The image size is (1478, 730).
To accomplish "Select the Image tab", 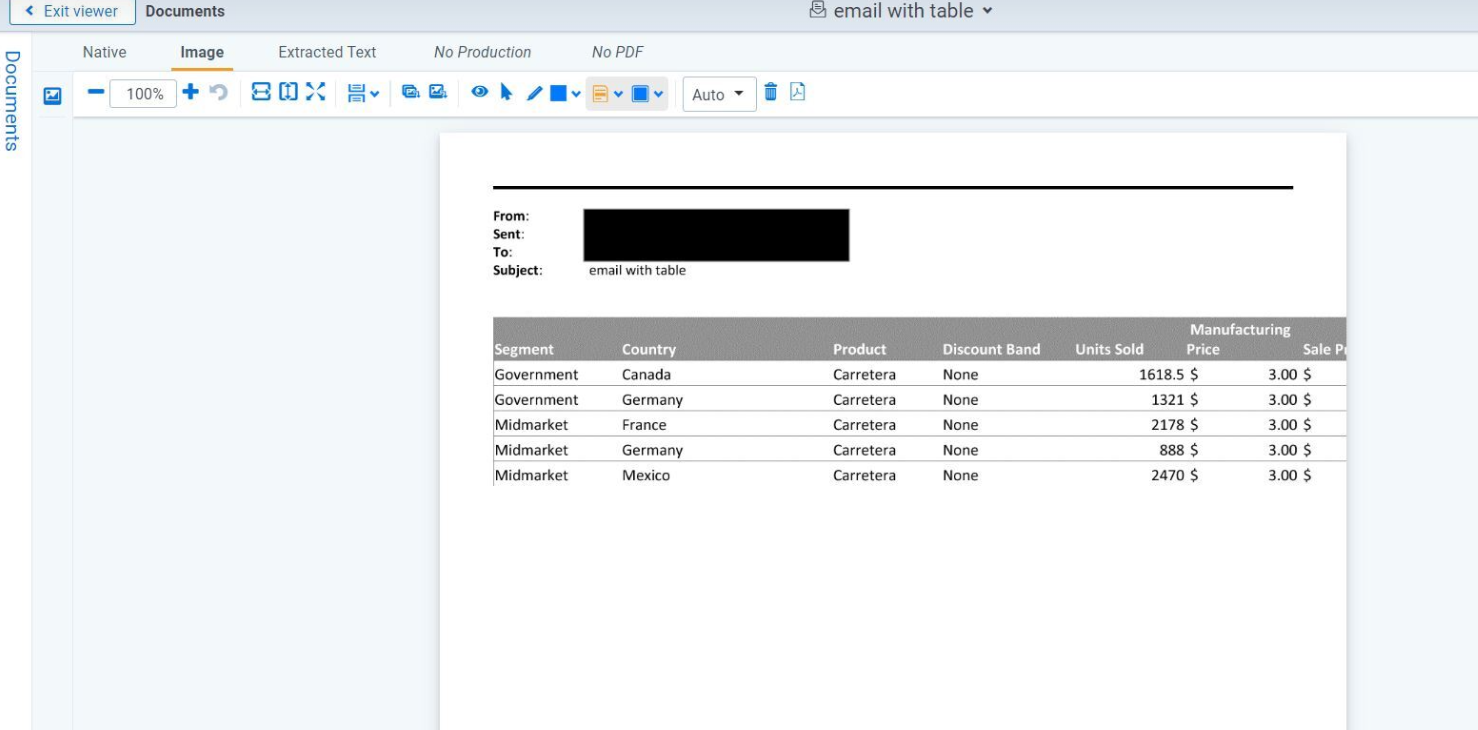I will [202, 52].
